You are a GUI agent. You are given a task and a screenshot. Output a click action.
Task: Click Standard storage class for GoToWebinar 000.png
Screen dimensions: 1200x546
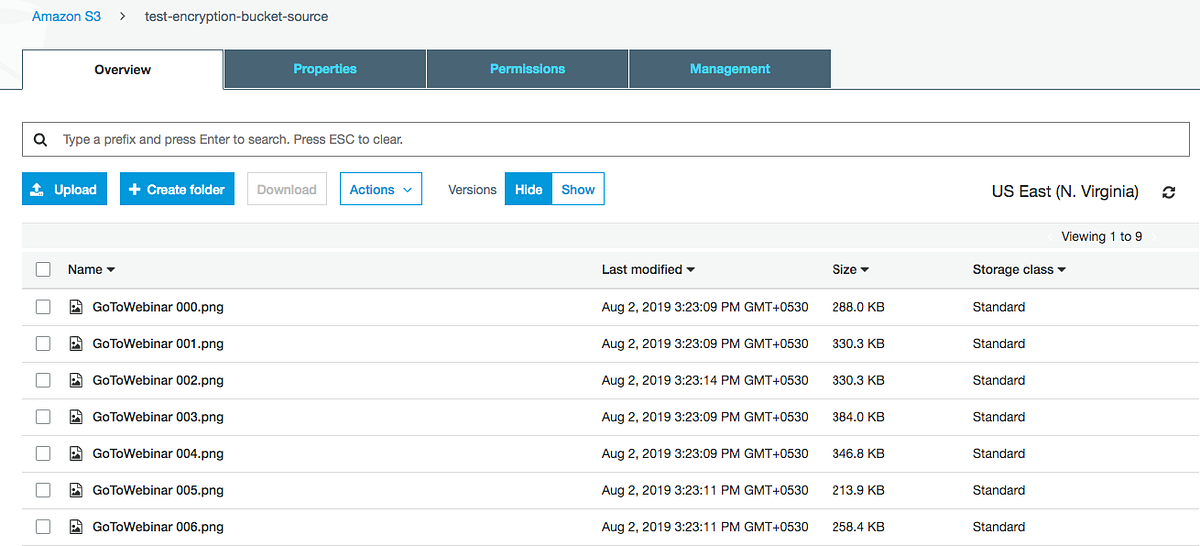point(999,307)
